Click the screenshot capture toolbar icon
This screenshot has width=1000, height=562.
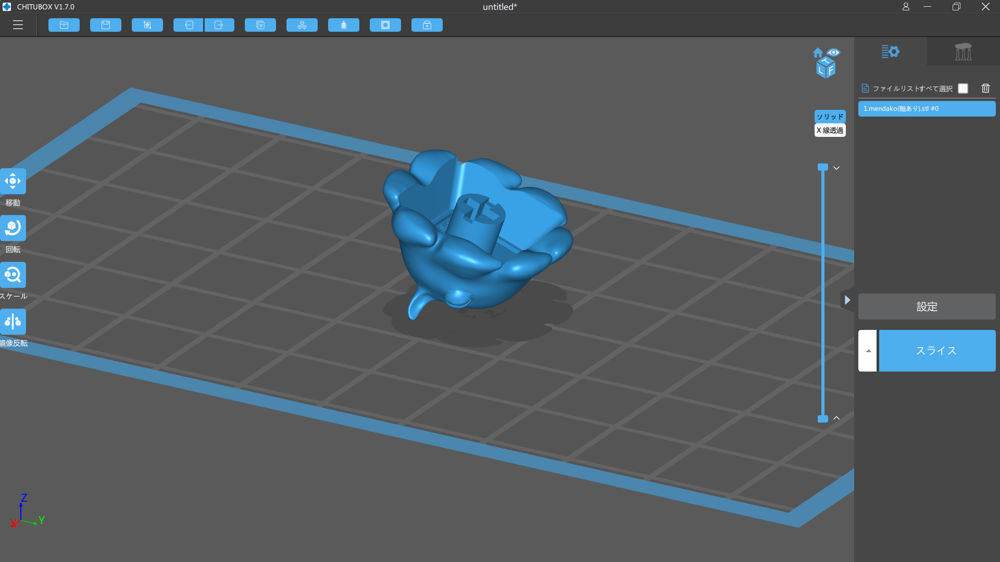[147, 25]
